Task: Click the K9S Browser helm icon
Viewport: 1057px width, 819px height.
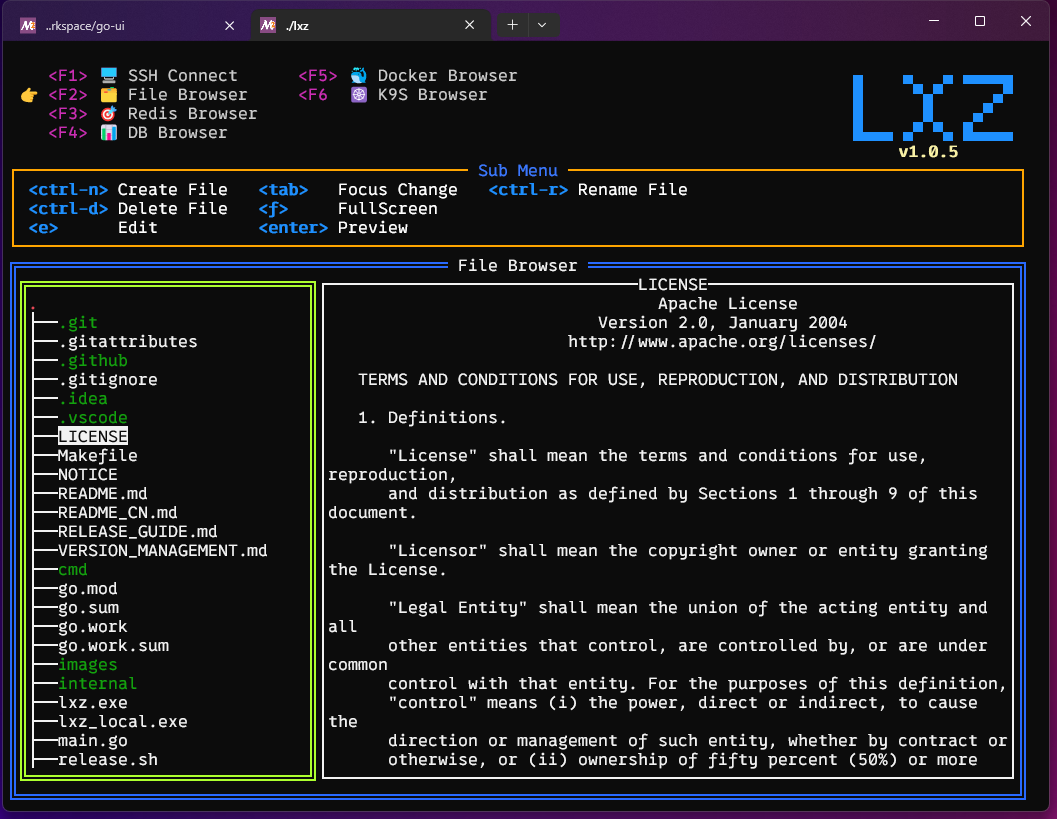Action: [359, 94]
